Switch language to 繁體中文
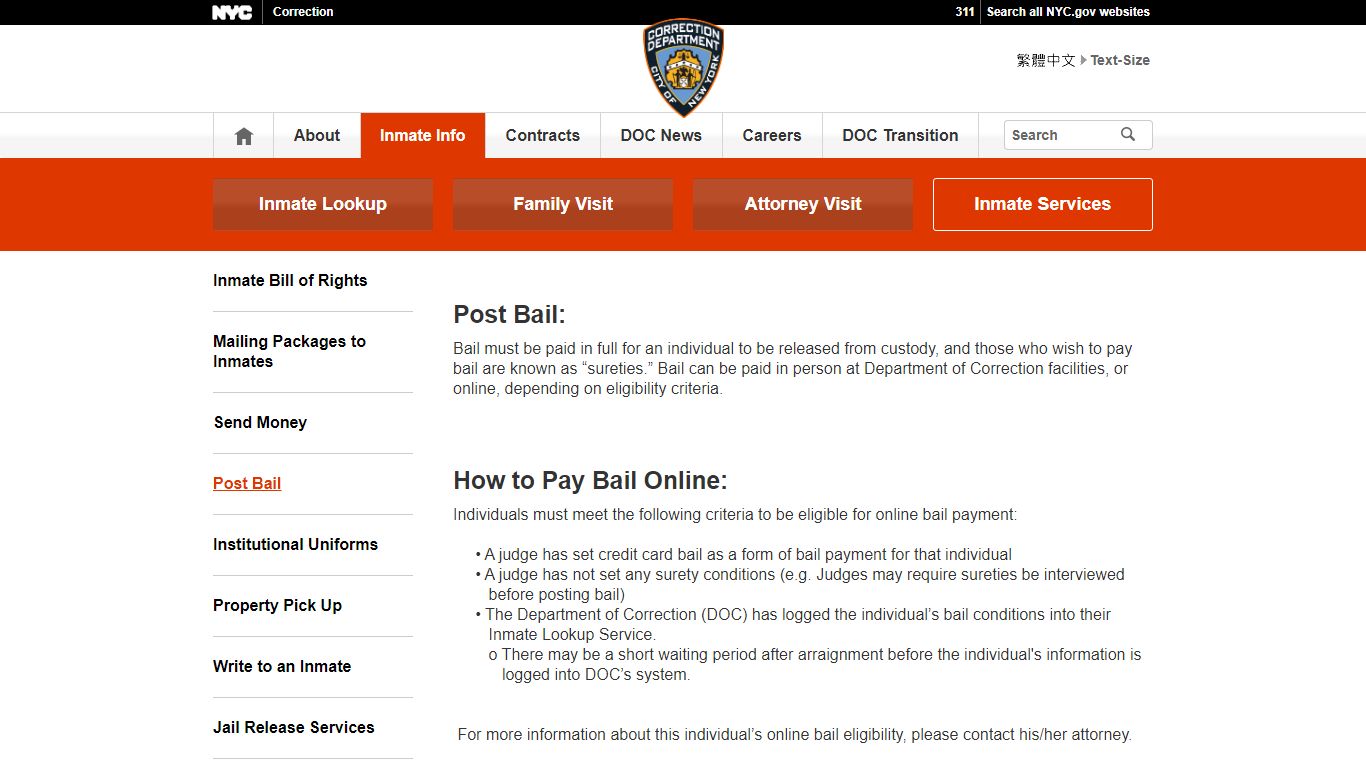This screenshot has height=768, width=1366. pyautogui.click(x=1046, y=60)
